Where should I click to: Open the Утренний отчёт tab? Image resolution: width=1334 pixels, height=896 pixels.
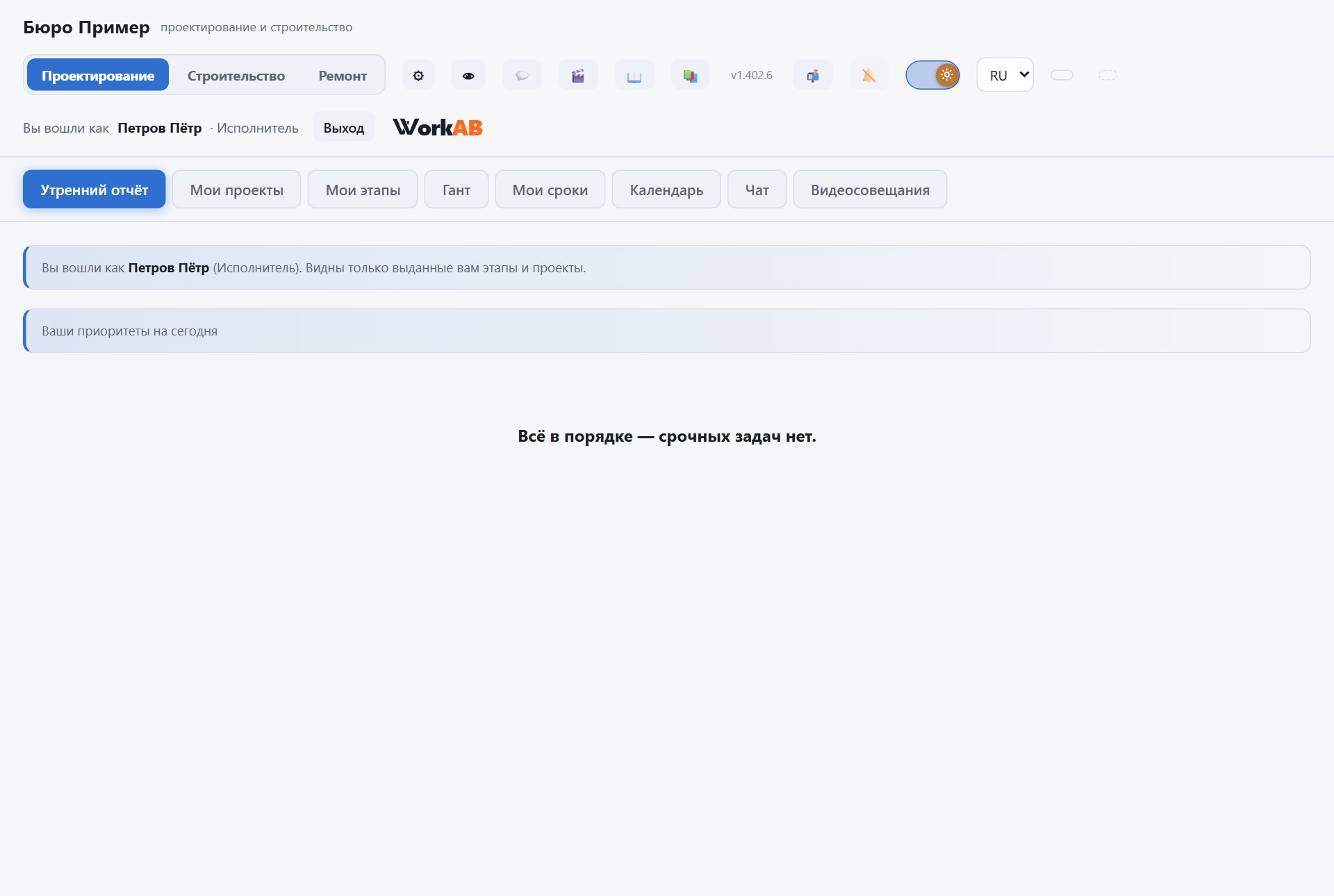click(94, 190)
